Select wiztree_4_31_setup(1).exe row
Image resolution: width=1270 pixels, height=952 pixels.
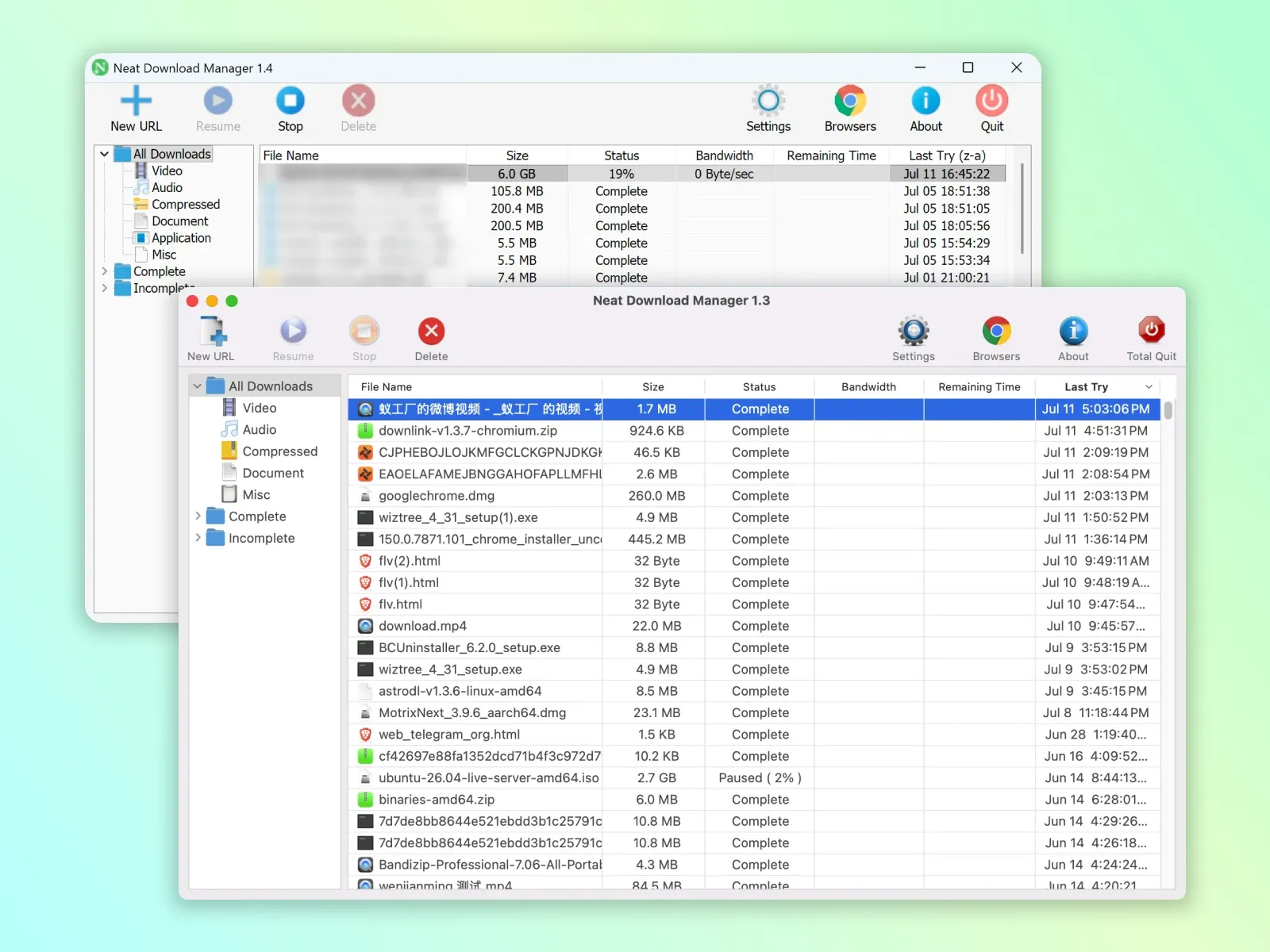click(x=754, y=517)
